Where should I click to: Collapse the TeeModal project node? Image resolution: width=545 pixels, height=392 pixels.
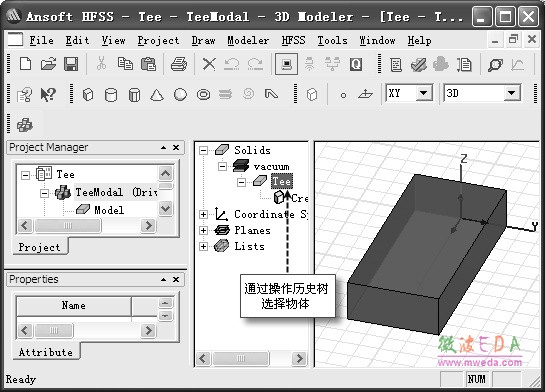coord(44,193)
